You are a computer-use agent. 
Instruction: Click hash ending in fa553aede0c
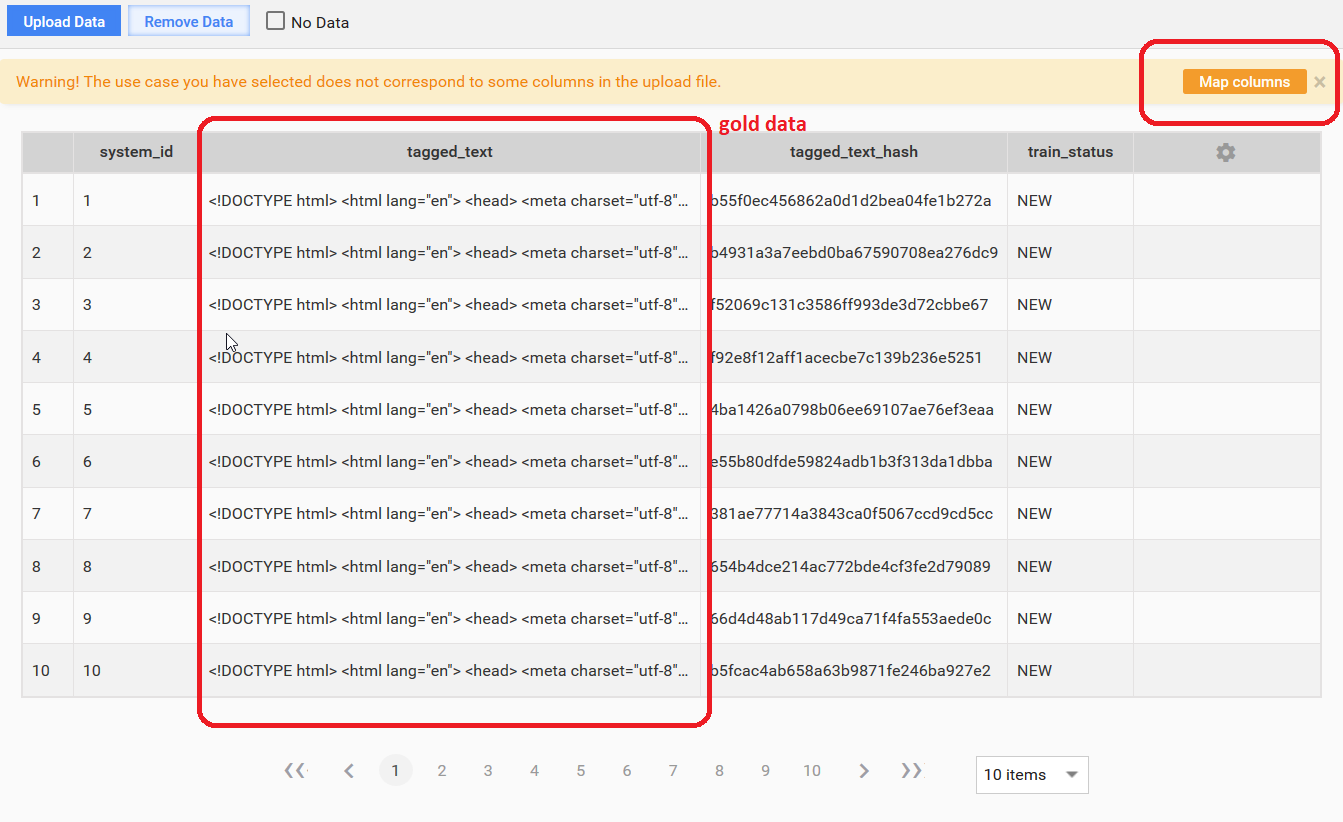coord(851,618)
